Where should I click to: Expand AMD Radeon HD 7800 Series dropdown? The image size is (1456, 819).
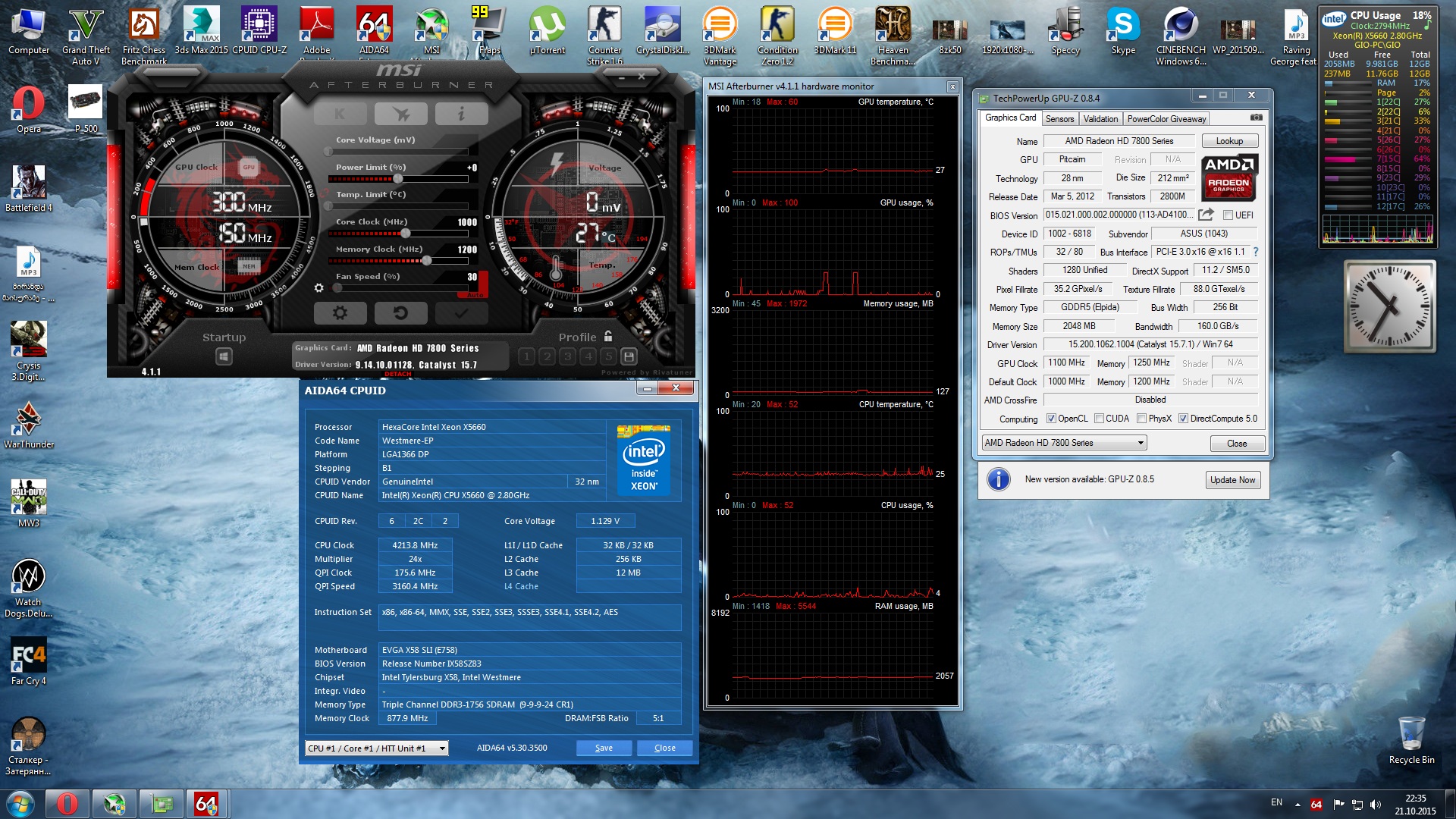point(1140,443)
